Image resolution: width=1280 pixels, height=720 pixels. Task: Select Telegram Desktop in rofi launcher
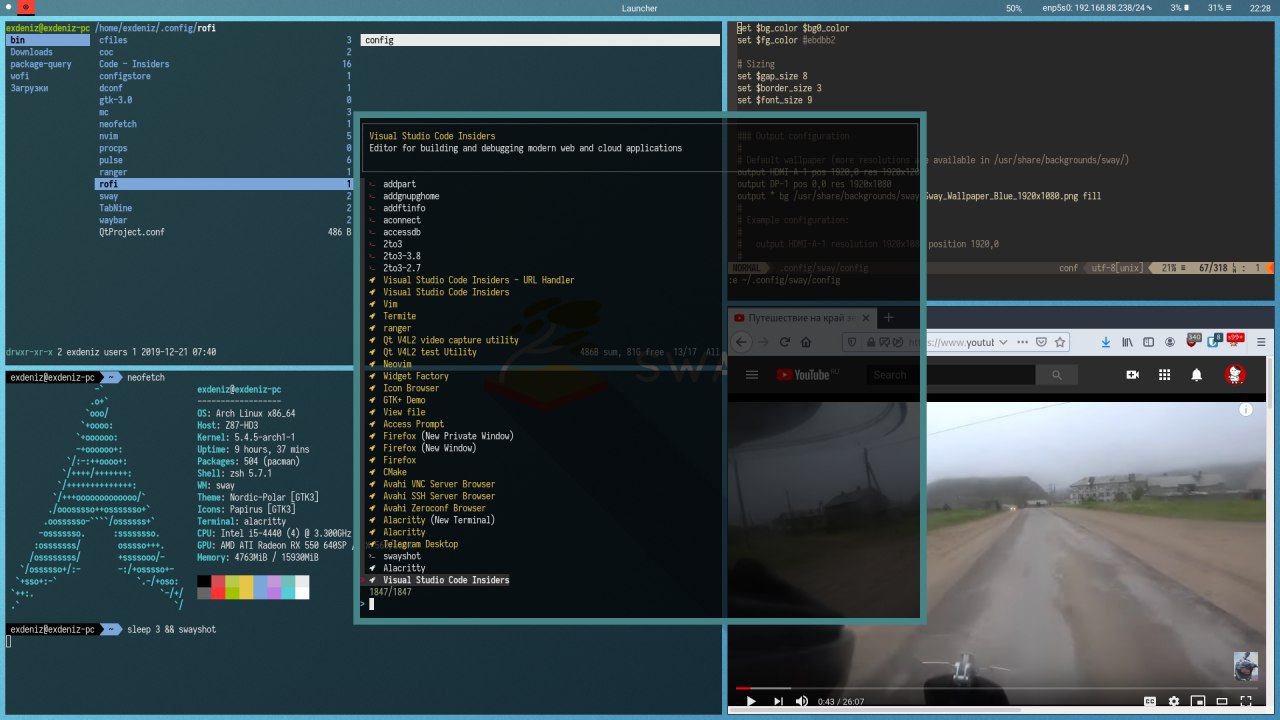click(420, 544)
